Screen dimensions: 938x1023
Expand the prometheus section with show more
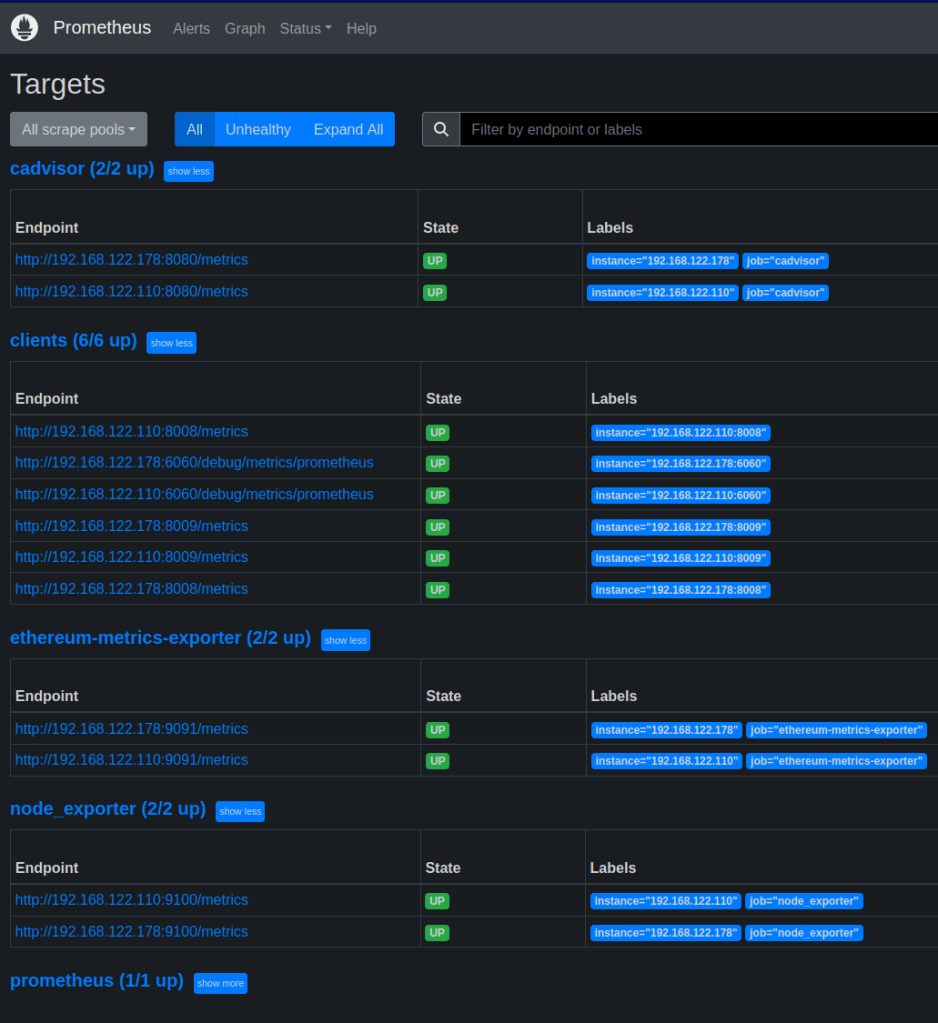click(x=220, y=983)
